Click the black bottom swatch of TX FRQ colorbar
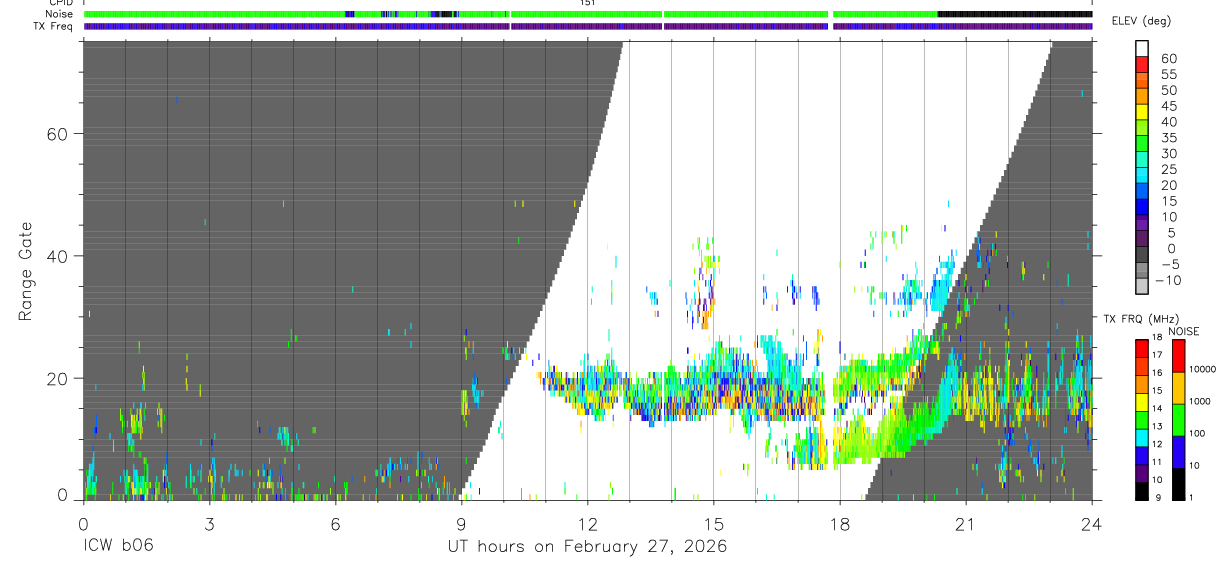Viewport: 1228px width, 567px height. pos(1141,491)
